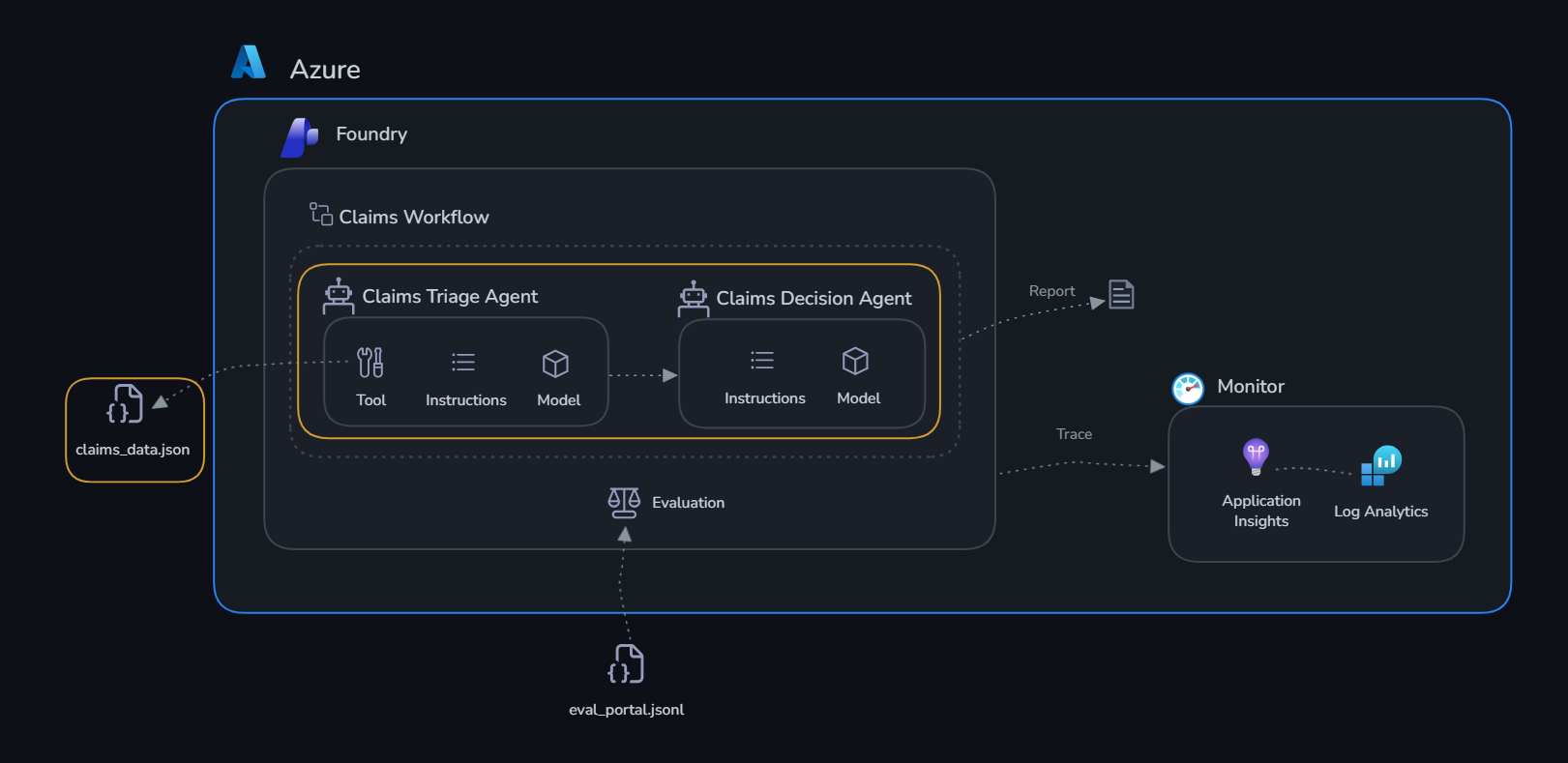Screen dimensions: 1568x763
Task: Click the Decision Agent Model cube icon
Action: pyautogui.click(x=855, y=362)
